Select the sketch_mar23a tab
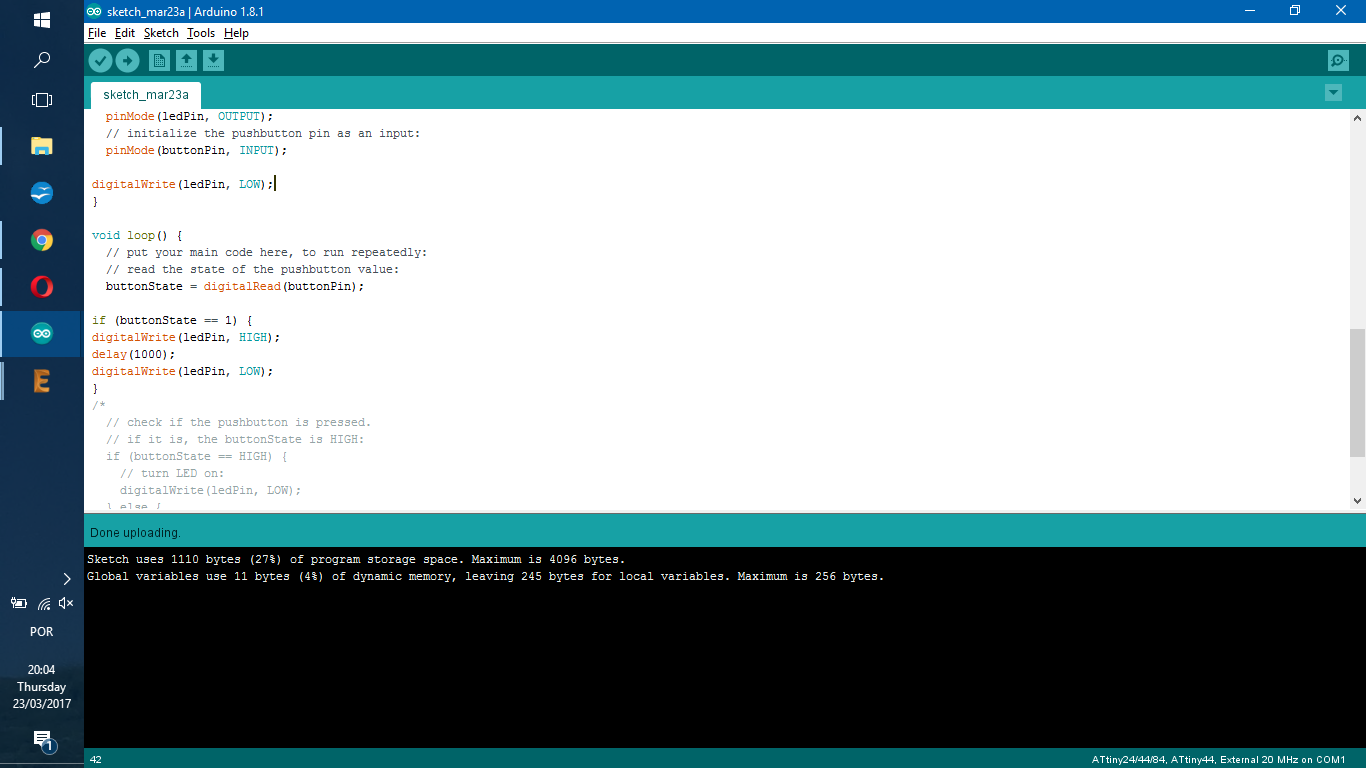1366x768 pixels. coord(146,95)
